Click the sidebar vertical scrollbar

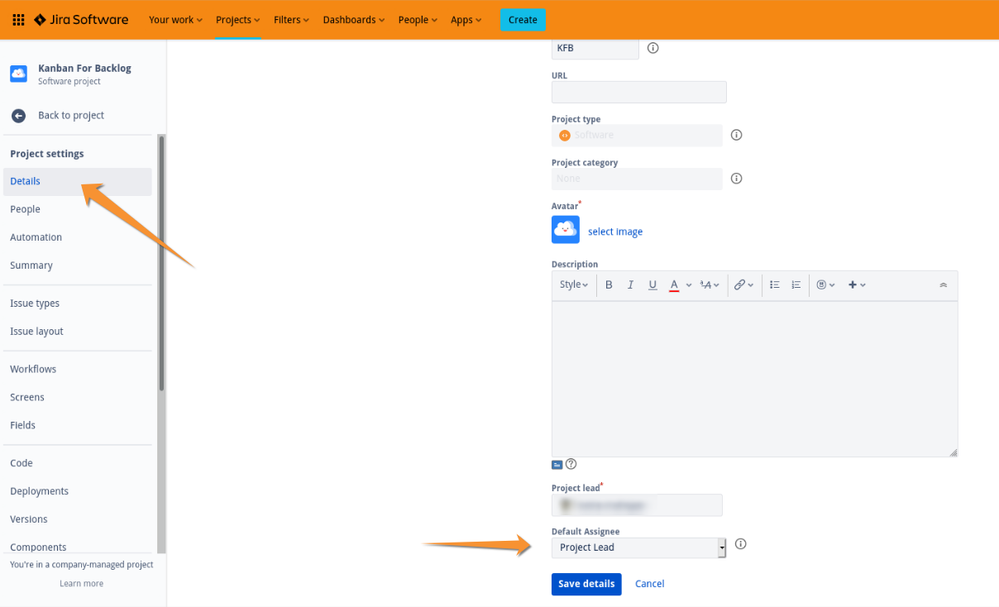point(162,262)
